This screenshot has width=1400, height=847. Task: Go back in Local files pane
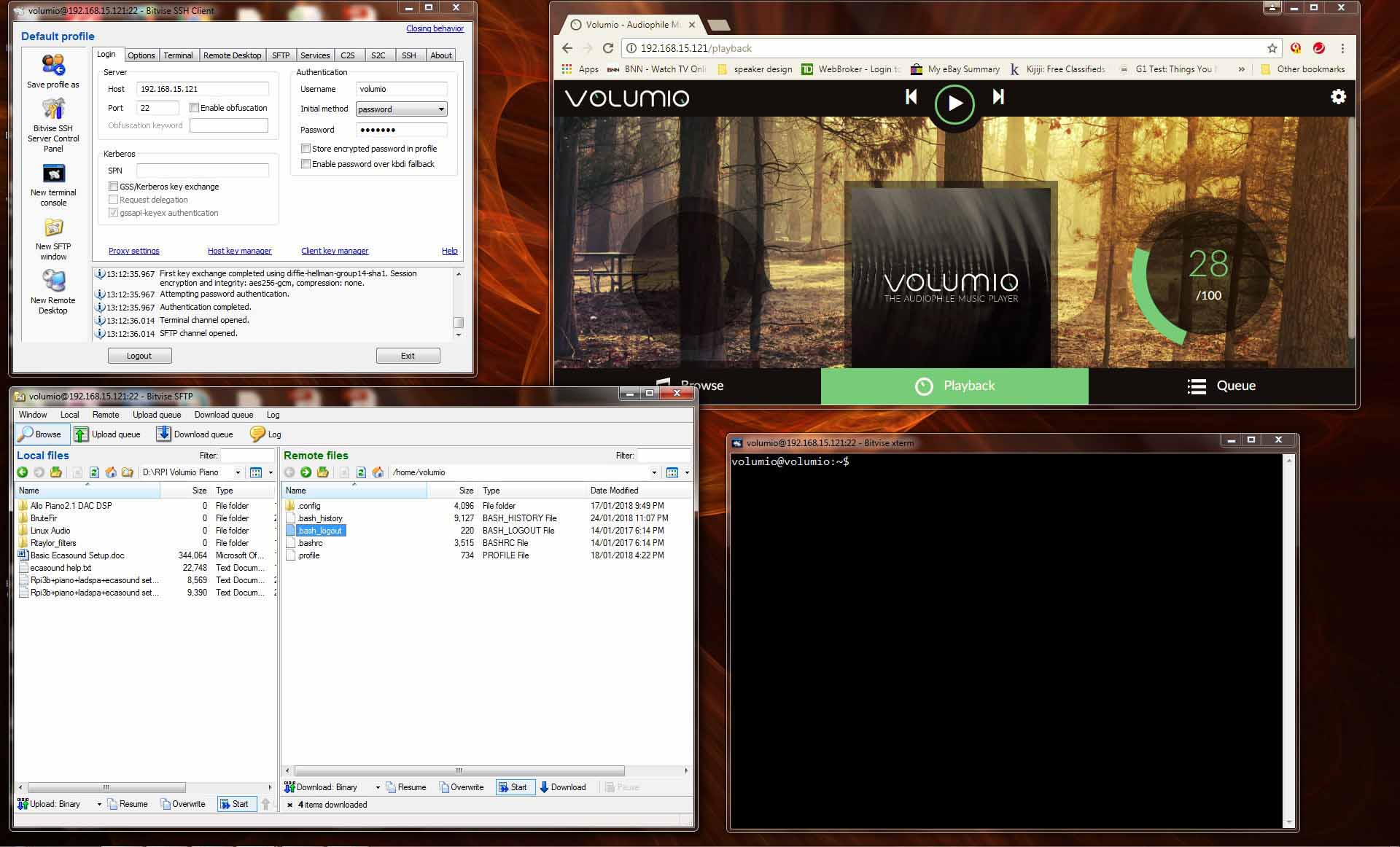23,472
